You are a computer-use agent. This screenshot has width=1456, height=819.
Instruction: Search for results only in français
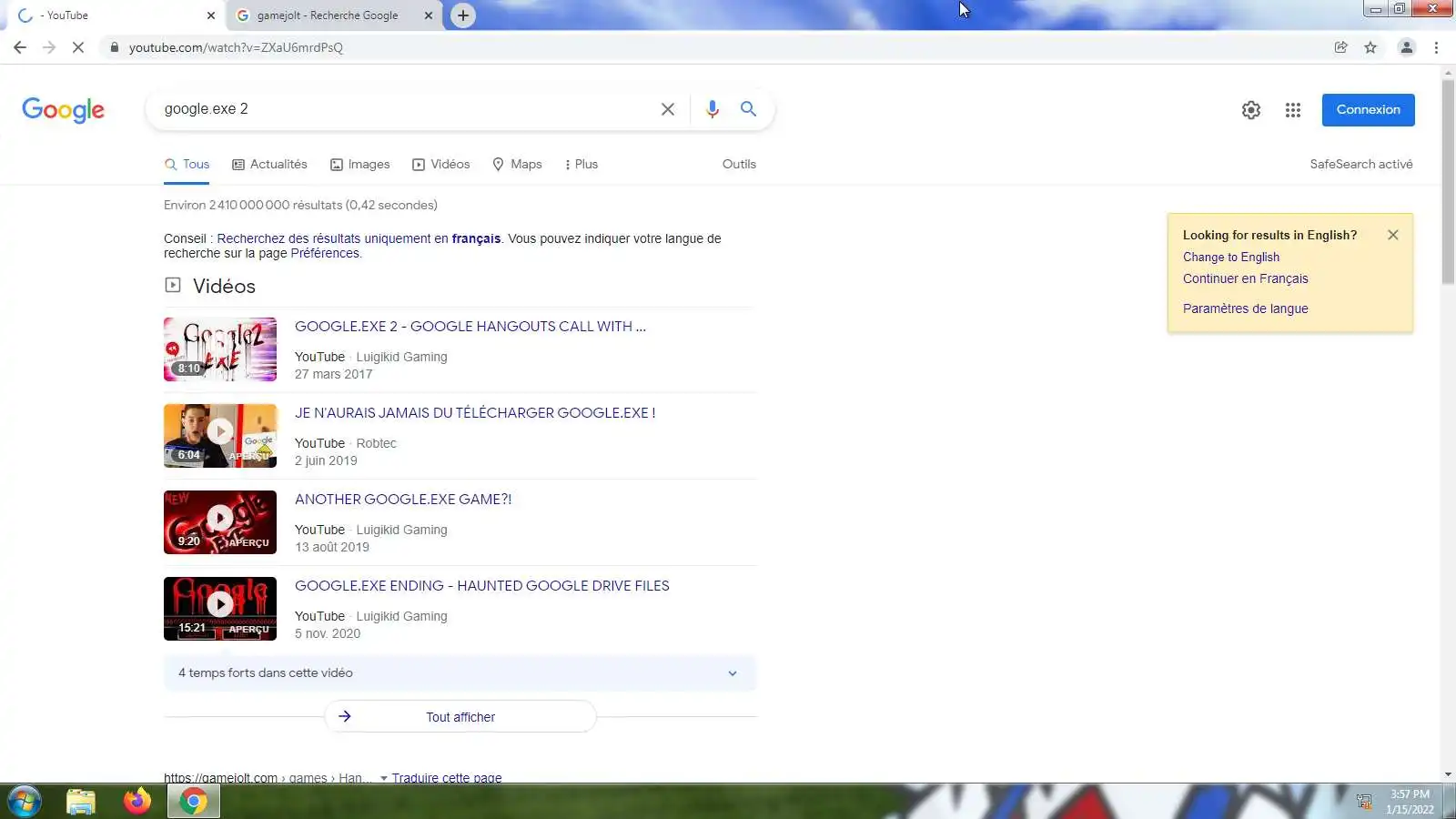pos(359,238)
